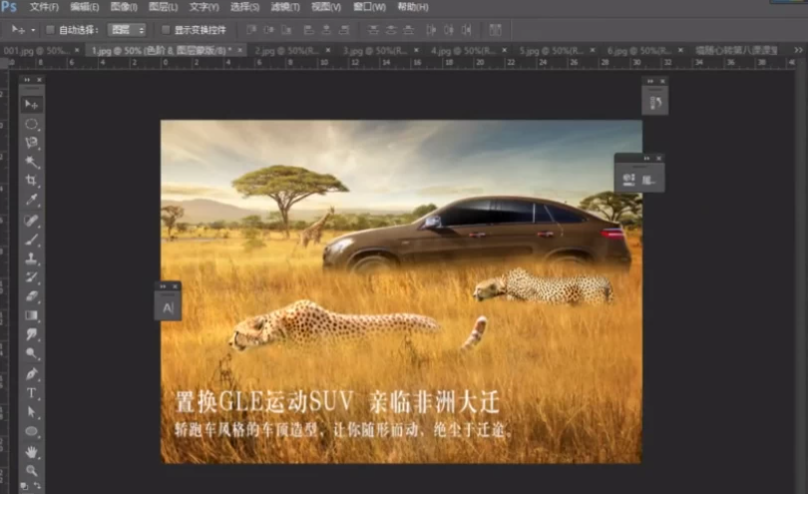Show hidden document tabs via double-arrow
The image size is (808, 517).
[798, 50]
